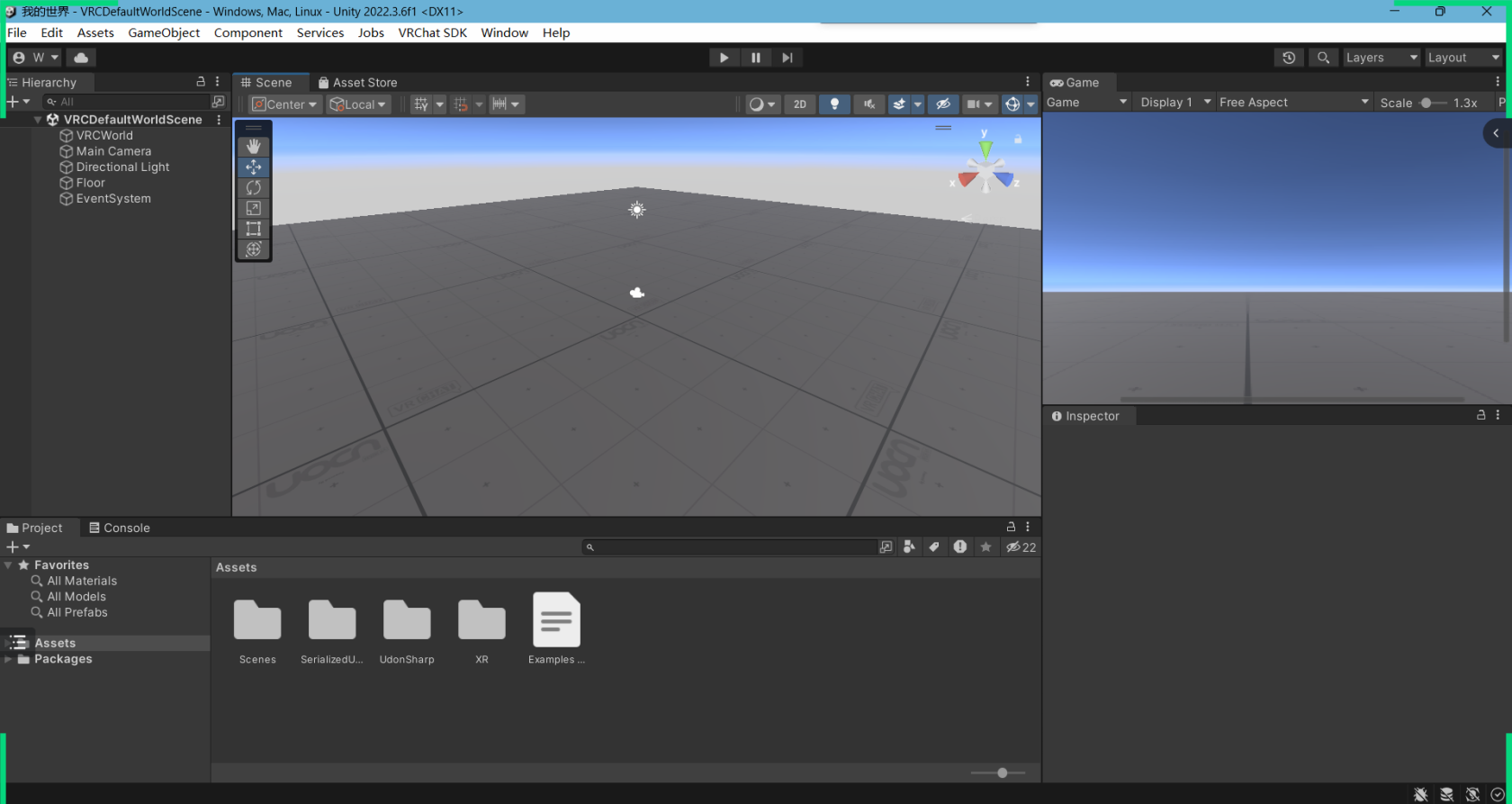Toggle 2D mode in Scene view
The width and height of the screenshot is (1512, 804).
point(800,104)
